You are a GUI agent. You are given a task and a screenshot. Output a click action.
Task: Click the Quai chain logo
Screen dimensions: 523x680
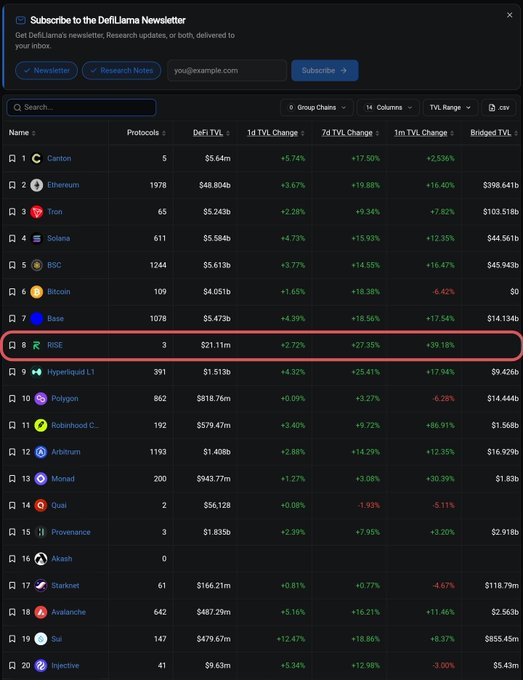(41, 505)
